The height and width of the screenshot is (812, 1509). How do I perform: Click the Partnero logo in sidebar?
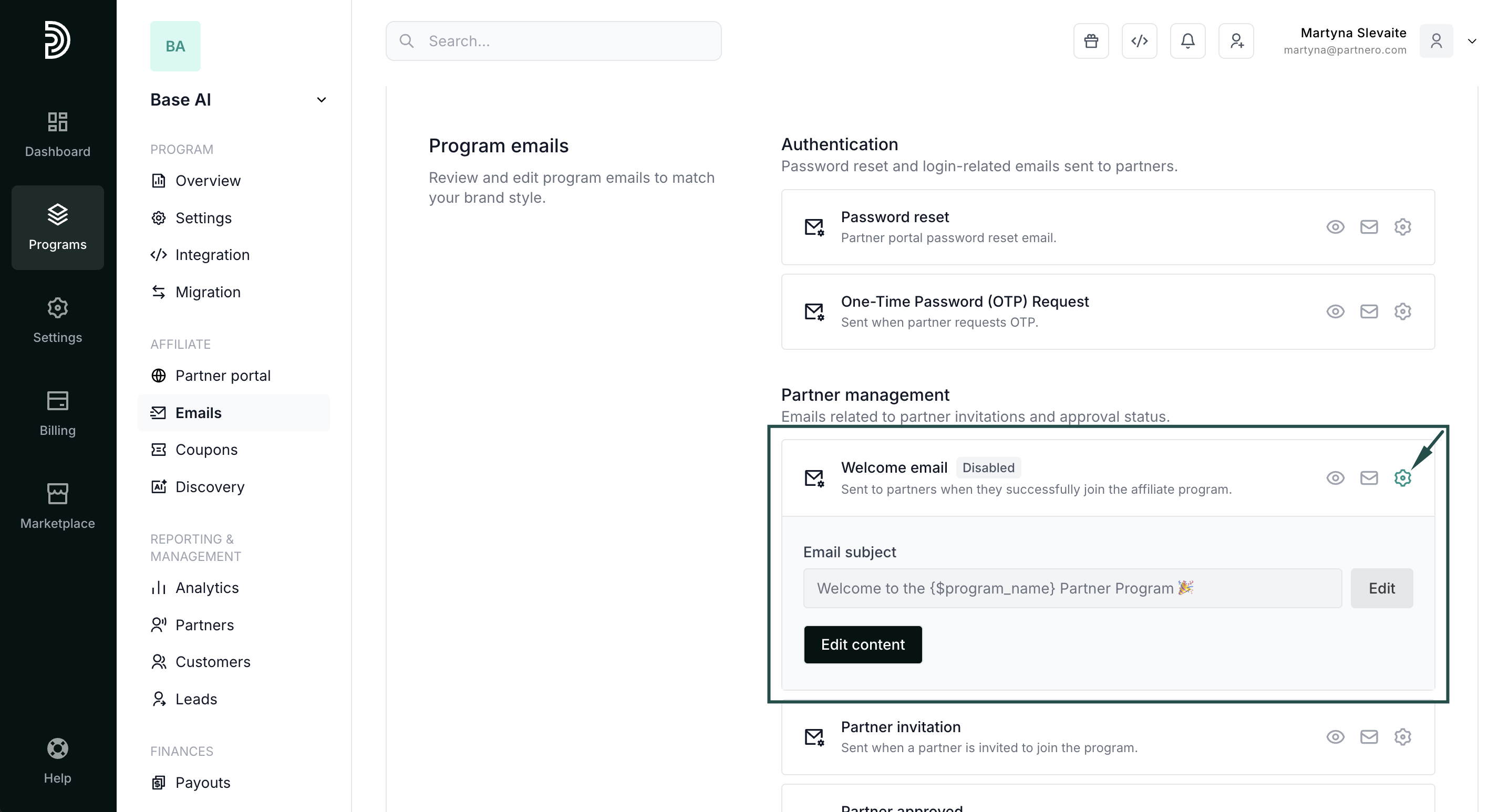(57, 40)
